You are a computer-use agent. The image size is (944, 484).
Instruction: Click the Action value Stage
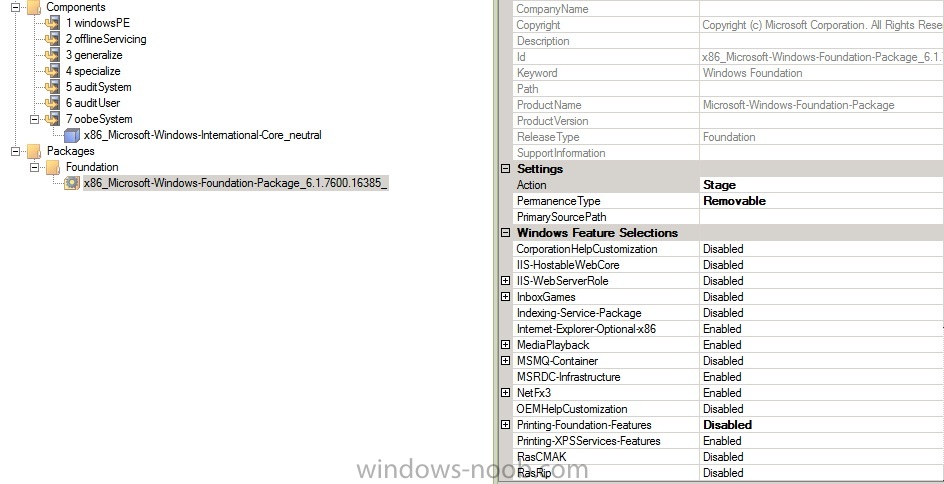(821, 185)
